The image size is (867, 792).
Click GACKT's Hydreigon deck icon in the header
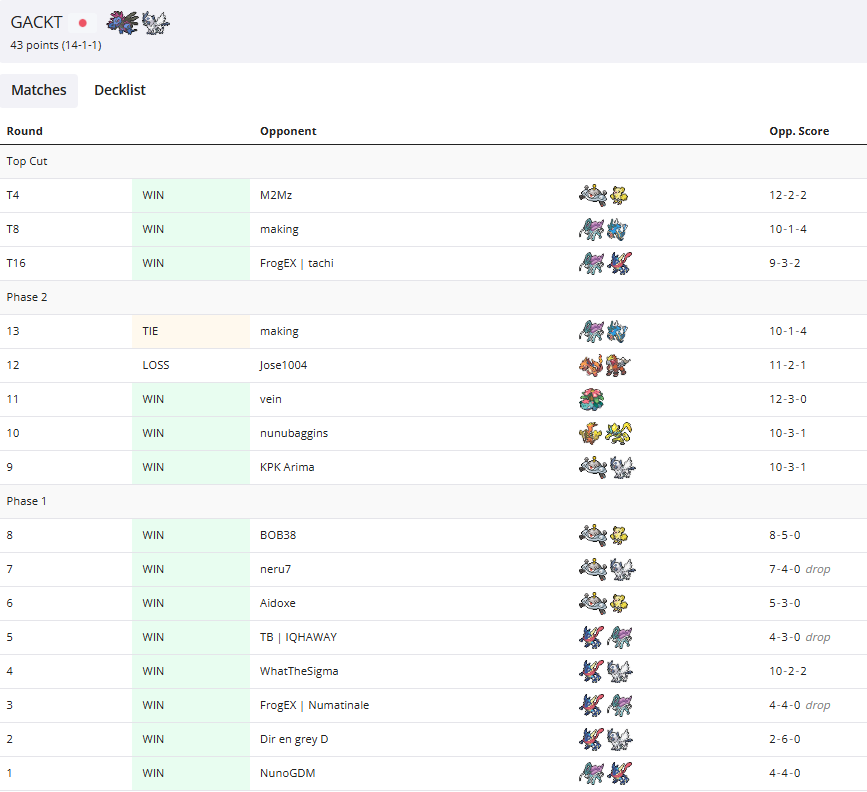(x=122, y=23)
